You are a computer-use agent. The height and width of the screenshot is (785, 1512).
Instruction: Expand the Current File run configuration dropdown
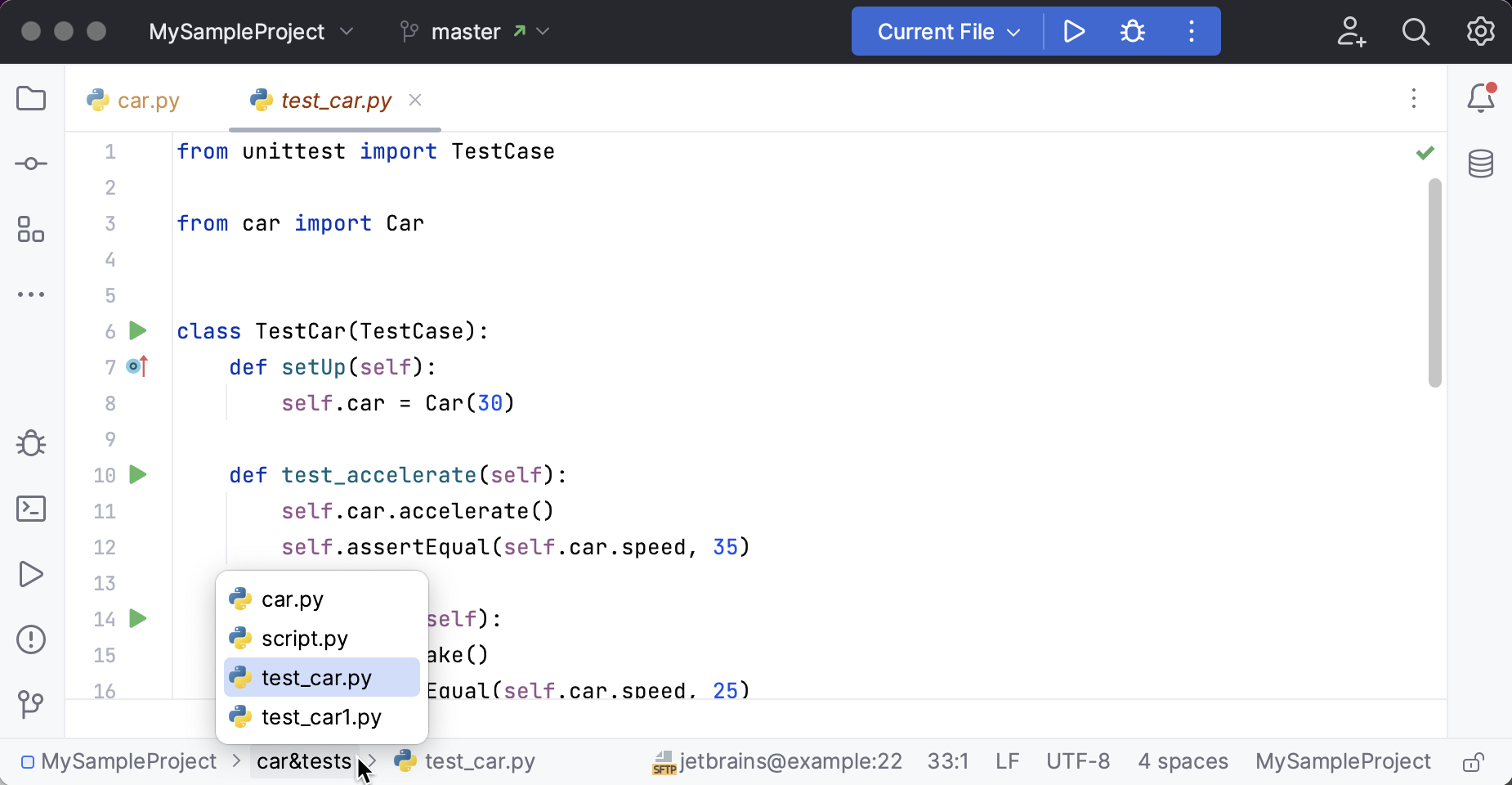click(948, 32)
